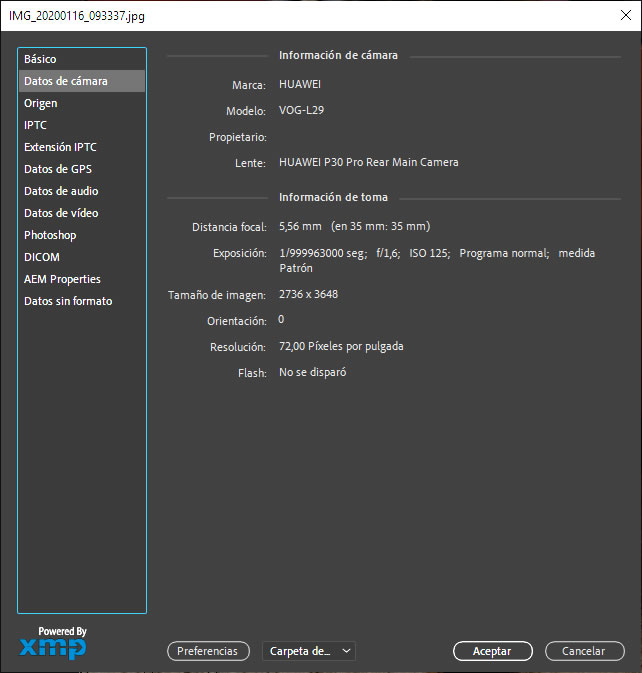Image resolution: width=642 pixels, height=673 pixels.
Task: Open AEM Properties section
Action: (x=82, y=279)
